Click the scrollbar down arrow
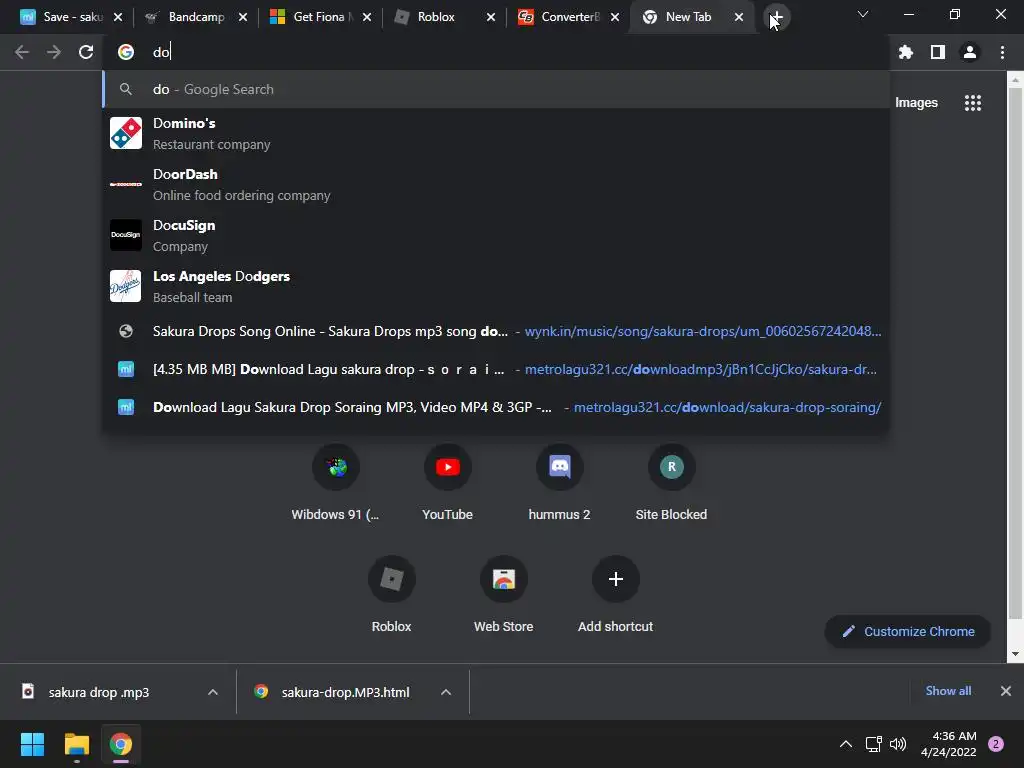 1015,654
